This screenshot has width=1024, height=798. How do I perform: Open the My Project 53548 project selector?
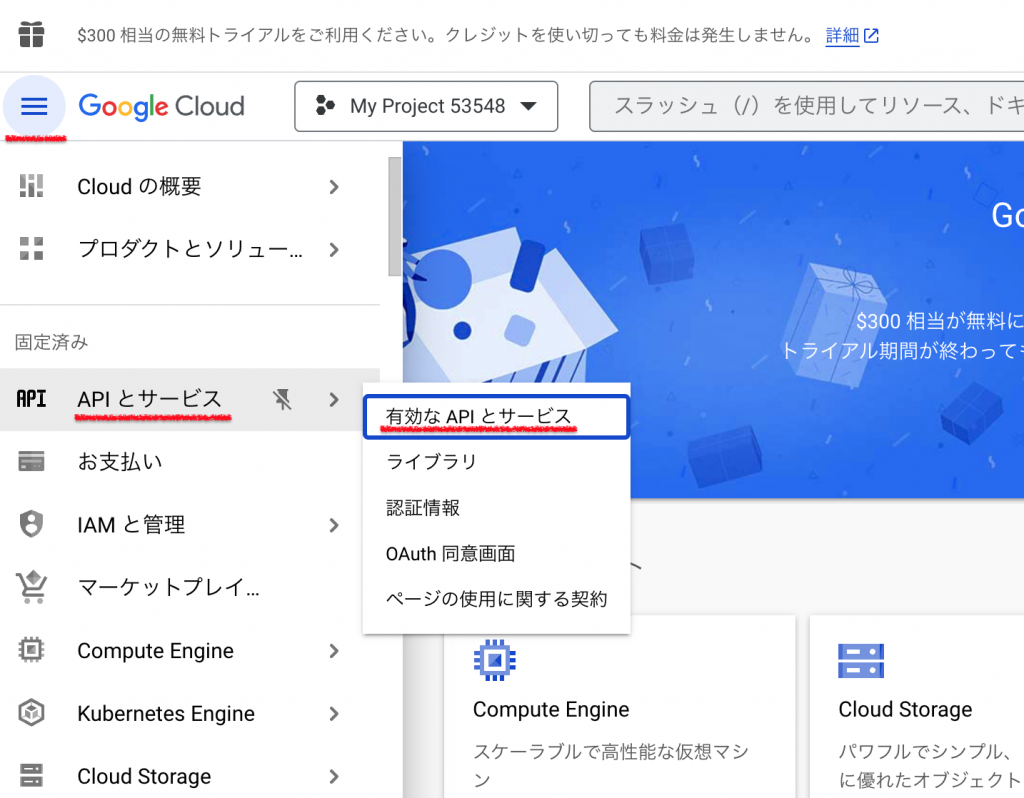tap(426, 106)
